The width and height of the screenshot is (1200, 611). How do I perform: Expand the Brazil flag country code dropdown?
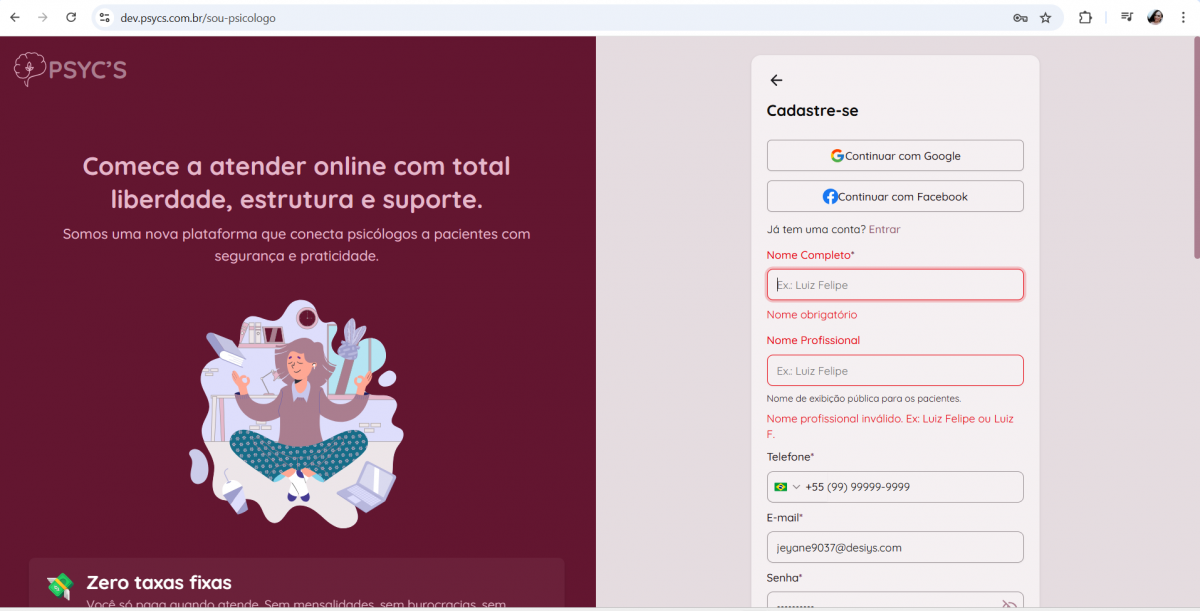click(x=787, y=487)
